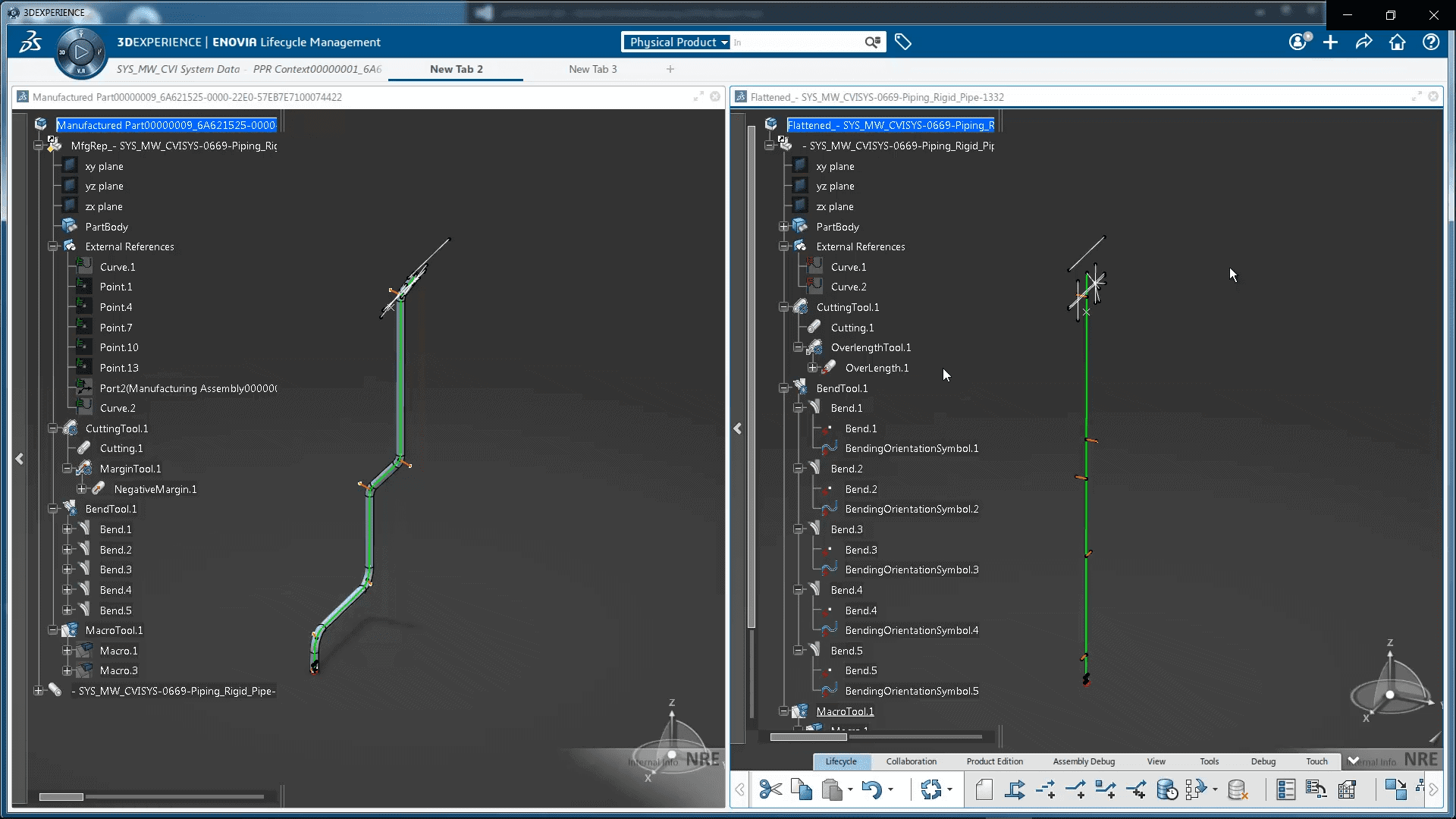The width and height of the screenshot is (1456, 819).
Task: Collapse the BendTool.1 node in right tree
Action: tap(784, 388)
